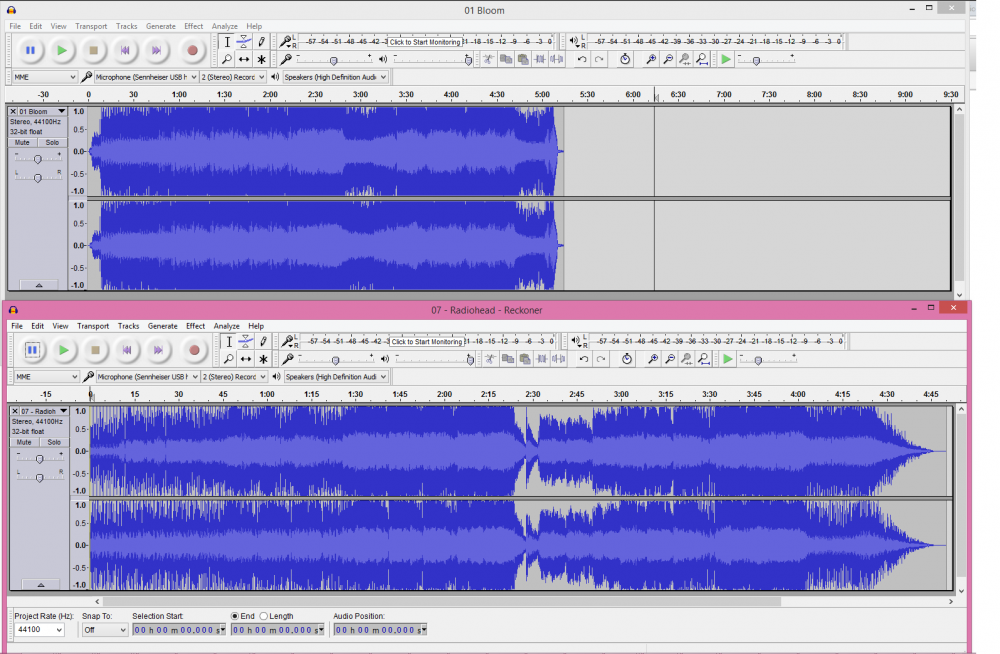Click the Selection Start time field

(179, 630)
